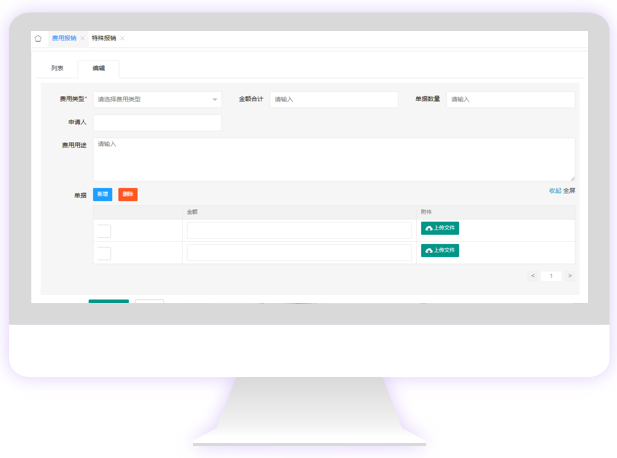Image resolution: width=617 pixels, height=458 pixels.
Task: Click 全屏 to show fullscreen
Action: (x=569, y=190)
